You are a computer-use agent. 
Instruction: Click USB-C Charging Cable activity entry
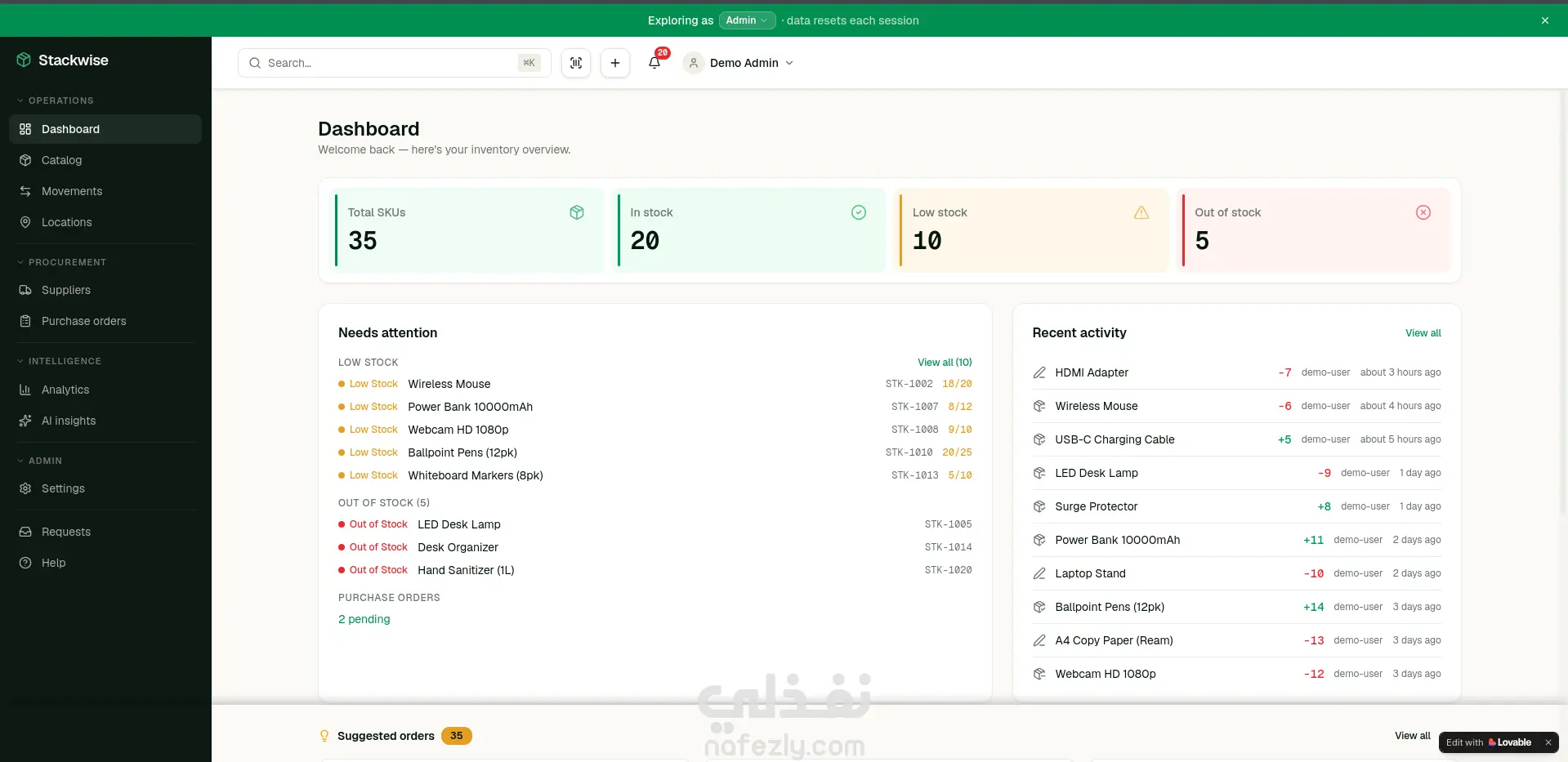point(1237,439)
